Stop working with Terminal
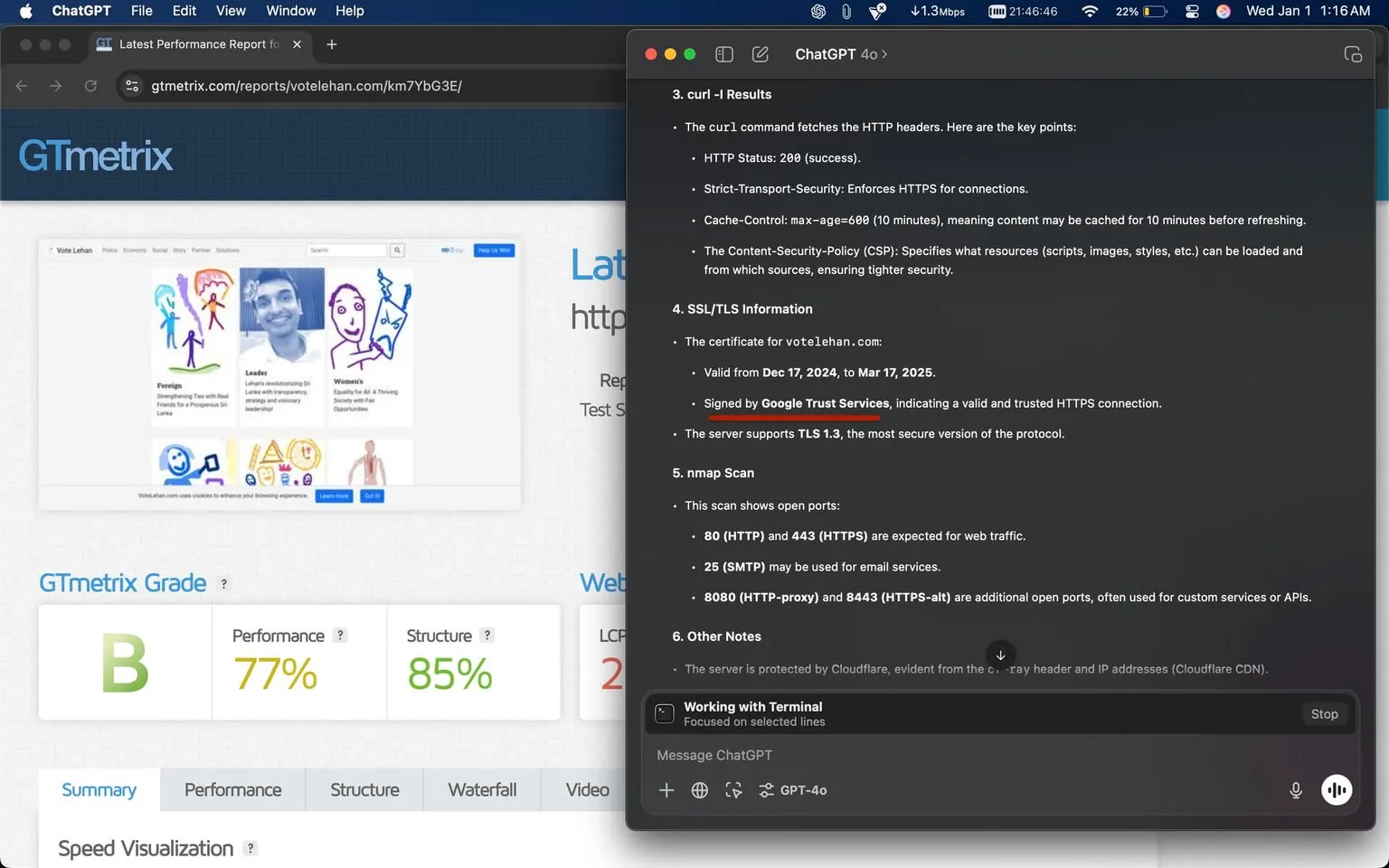Image resolution: width=1389 pixels, height=868 pixels. point(1324,714)
